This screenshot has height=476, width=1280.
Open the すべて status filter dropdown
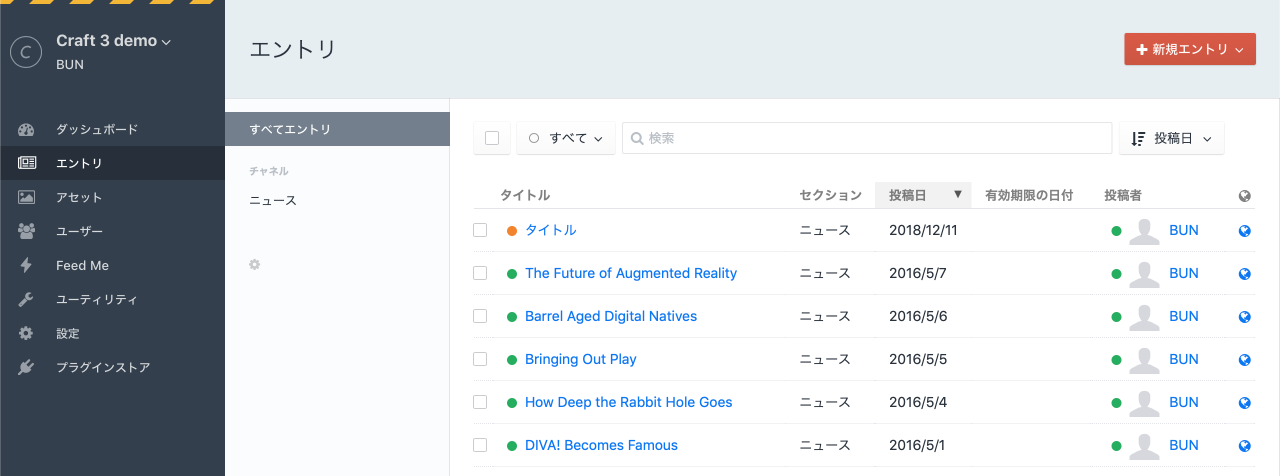(x=566, y=138)
